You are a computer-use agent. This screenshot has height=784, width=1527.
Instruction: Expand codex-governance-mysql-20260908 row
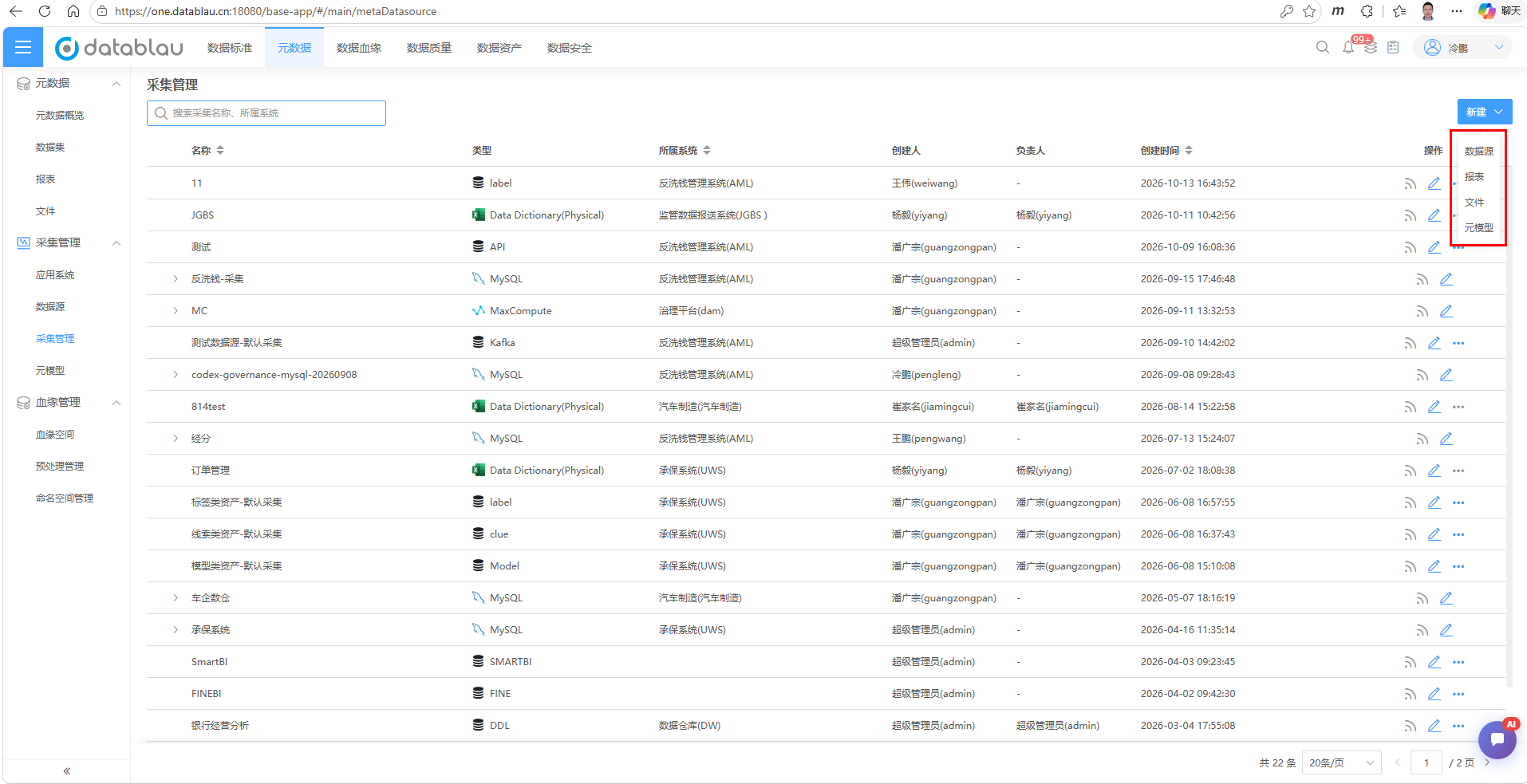[176, 375]
